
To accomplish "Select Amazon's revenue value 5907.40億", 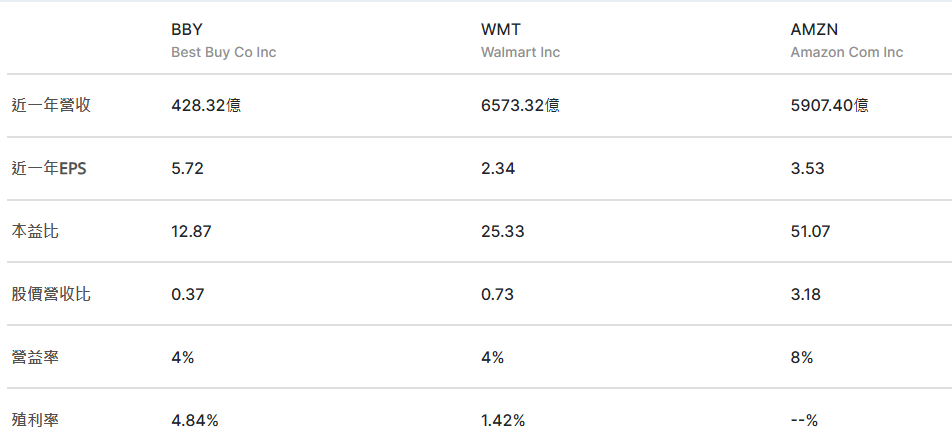I will coord(829,105).
